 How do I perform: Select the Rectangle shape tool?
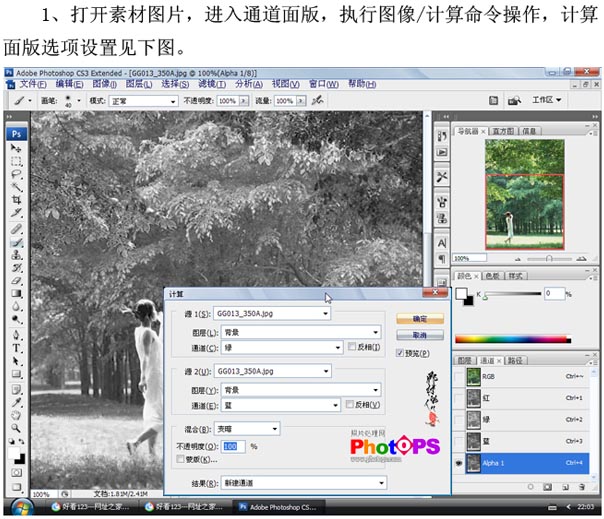point(16,374)
